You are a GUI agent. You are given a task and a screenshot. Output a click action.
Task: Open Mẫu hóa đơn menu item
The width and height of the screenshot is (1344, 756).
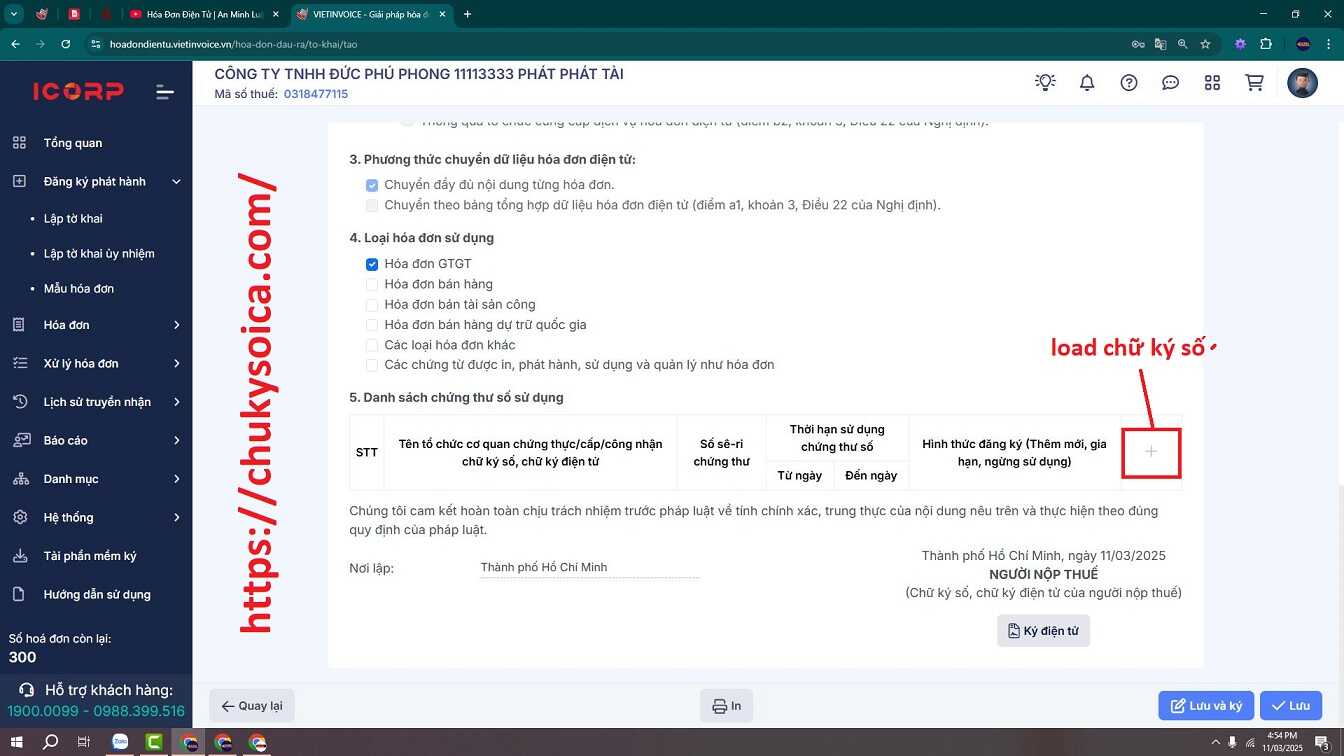coord(79,288)
